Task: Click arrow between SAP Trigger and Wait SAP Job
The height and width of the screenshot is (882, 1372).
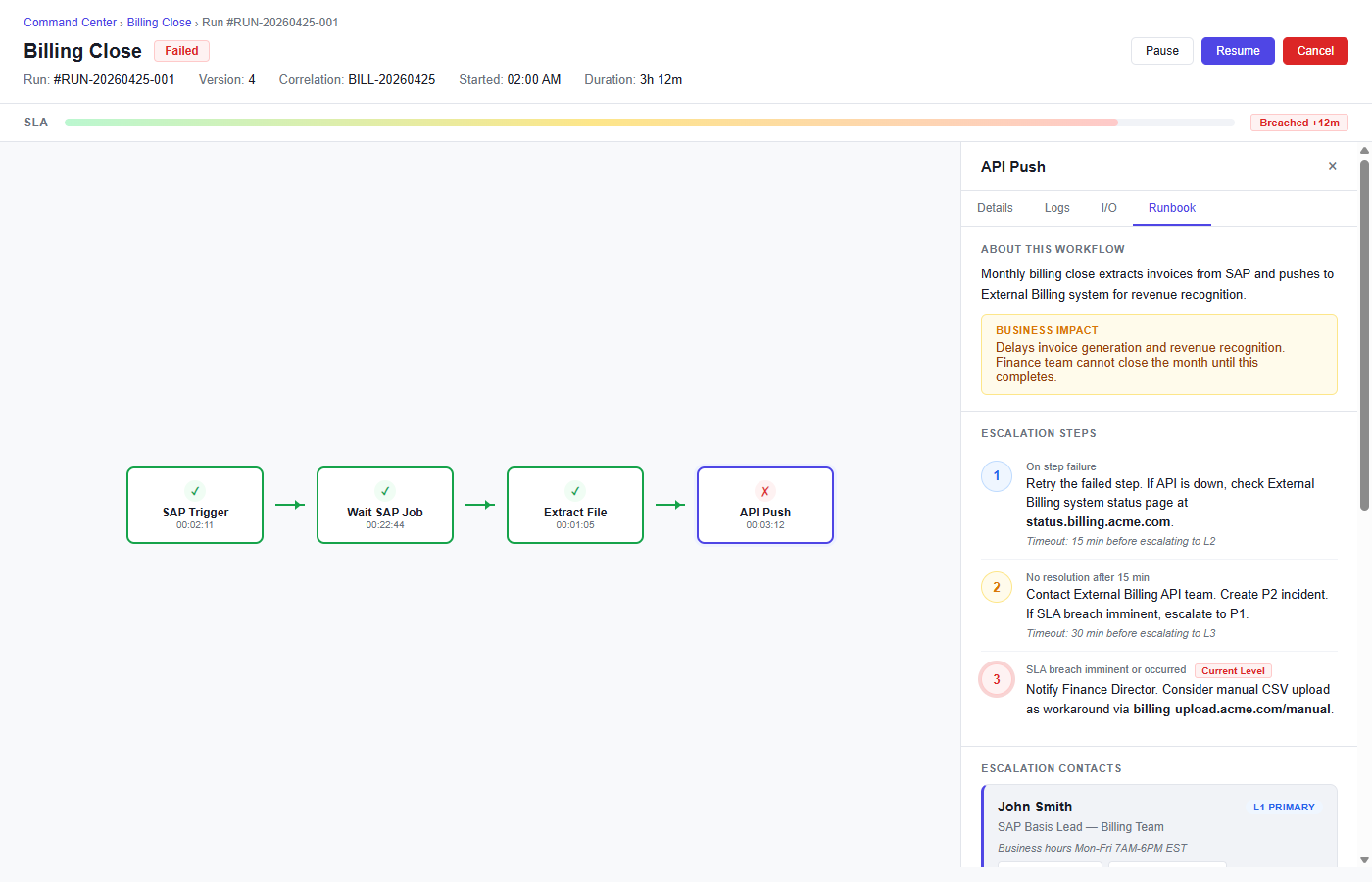Action: click(290, 505)
